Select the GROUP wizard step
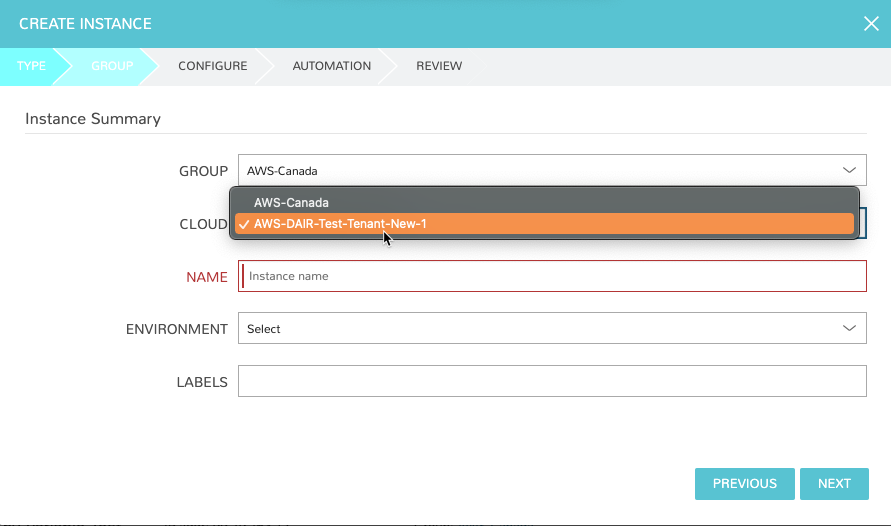This screenshot has height=526, width=891. point(112,66)
